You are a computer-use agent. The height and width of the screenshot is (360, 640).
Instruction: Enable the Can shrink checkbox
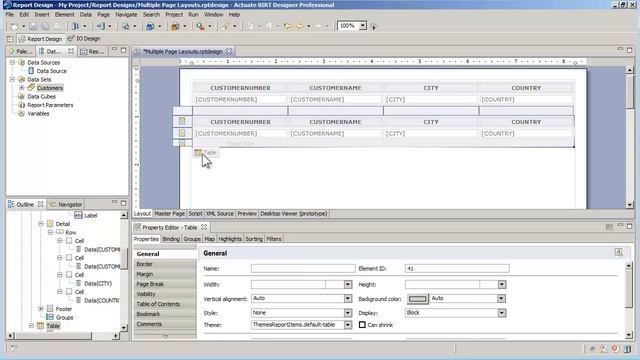tap(362, 325)
